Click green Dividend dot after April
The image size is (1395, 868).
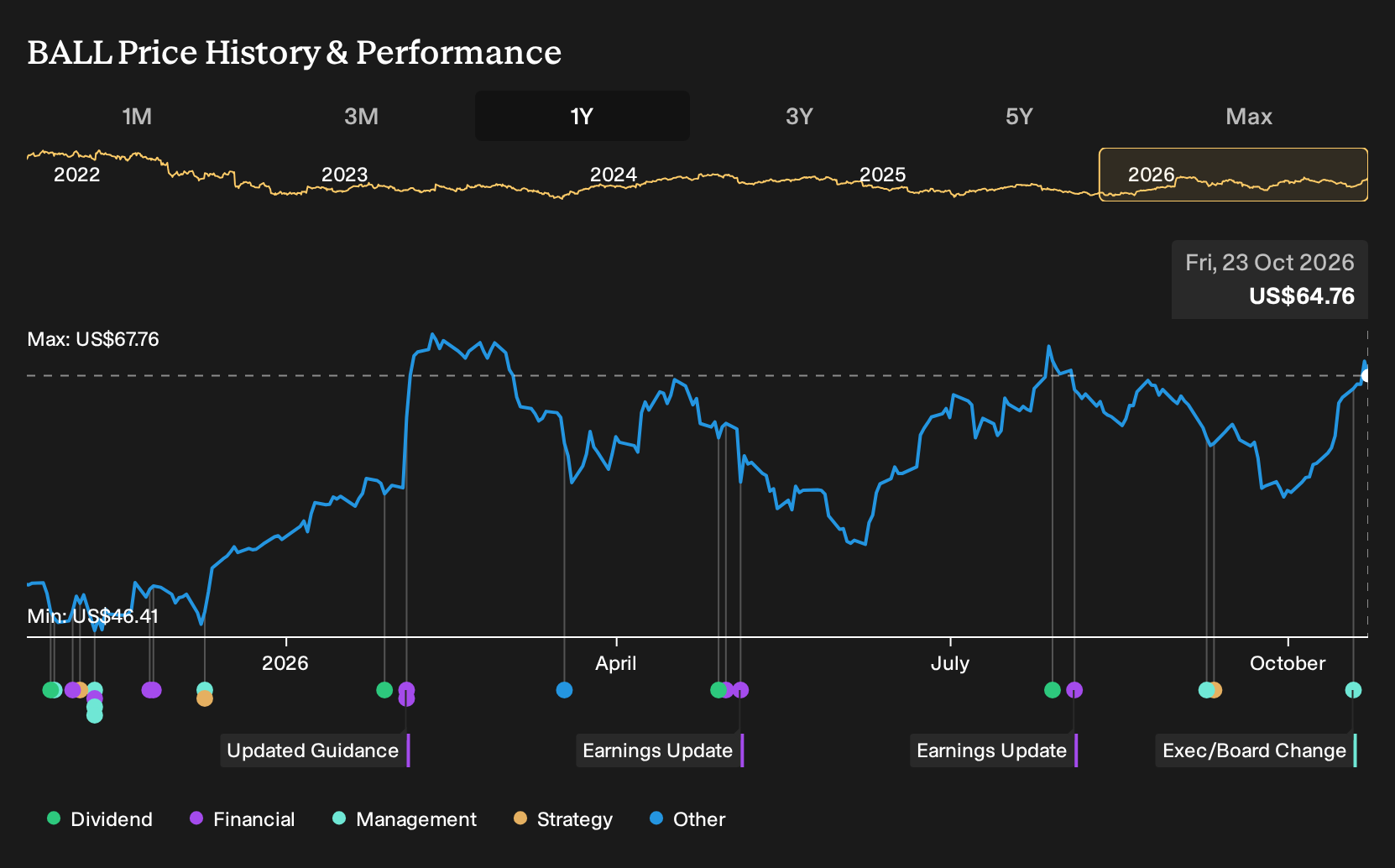coord(718,690)
